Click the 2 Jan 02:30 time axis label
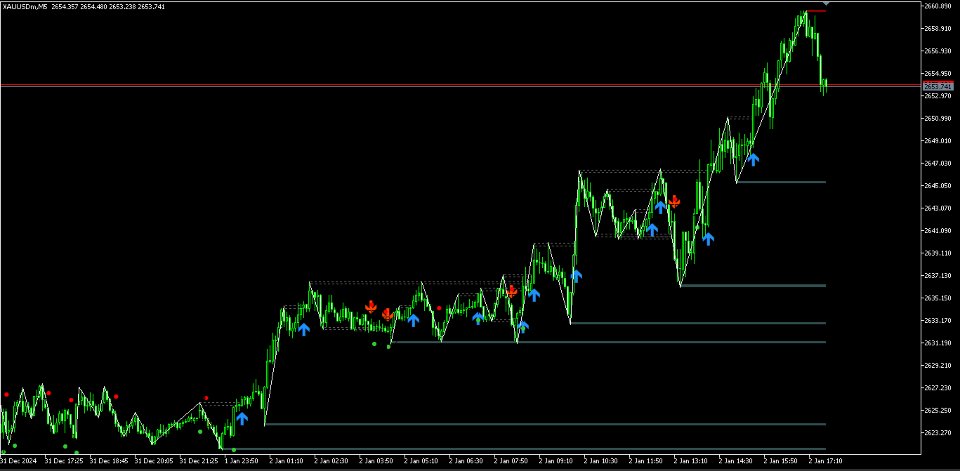This screenshot has height=471, width=960. point(332,460)
